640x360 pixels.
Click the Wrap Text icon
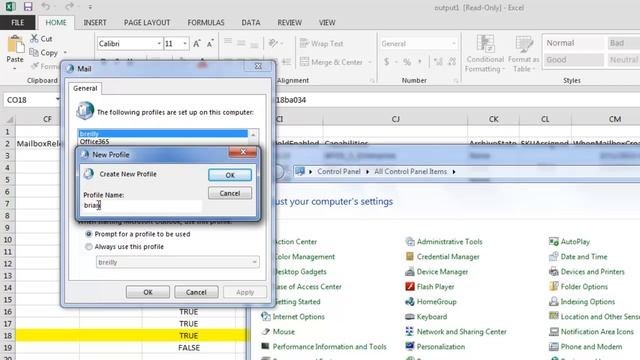304,43
